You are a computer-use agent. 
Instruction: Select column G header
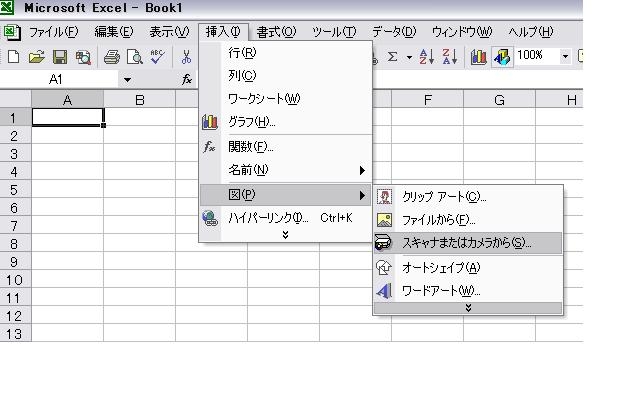click(499, 100)
